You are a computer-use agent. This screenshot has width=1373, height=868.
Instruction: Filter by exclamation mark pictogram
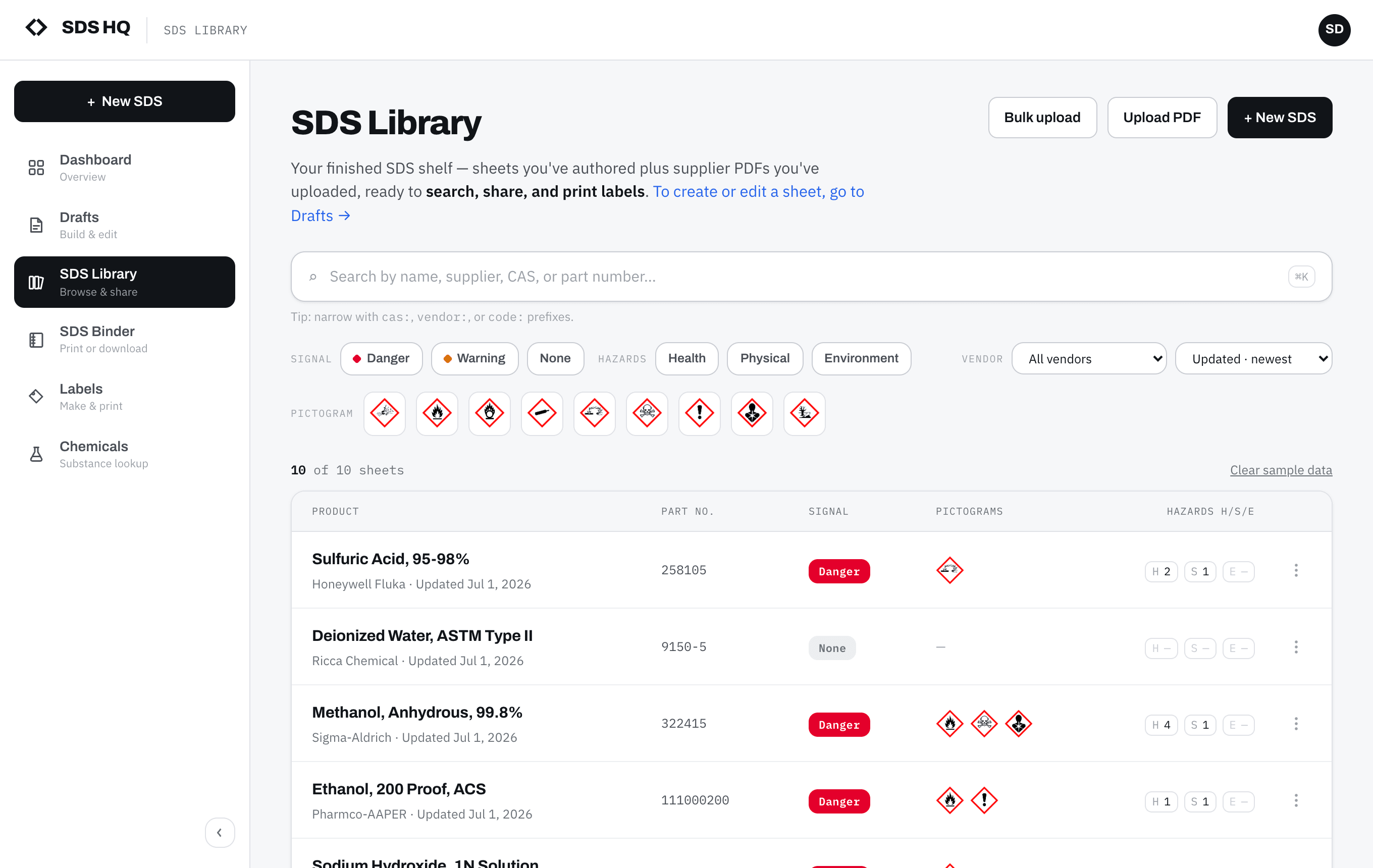click(x=699, y=413)
